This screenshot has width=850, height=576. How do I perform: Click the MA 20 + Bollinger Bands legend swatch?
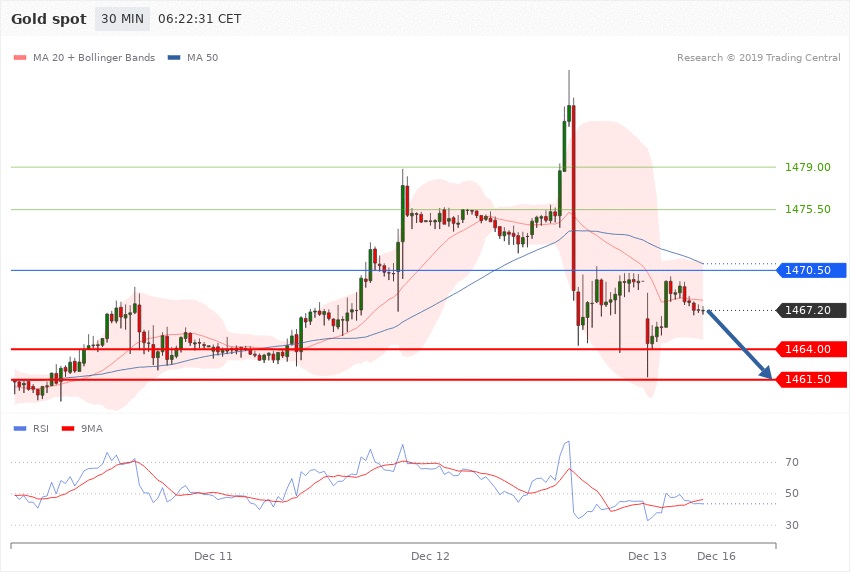[20, 58]
